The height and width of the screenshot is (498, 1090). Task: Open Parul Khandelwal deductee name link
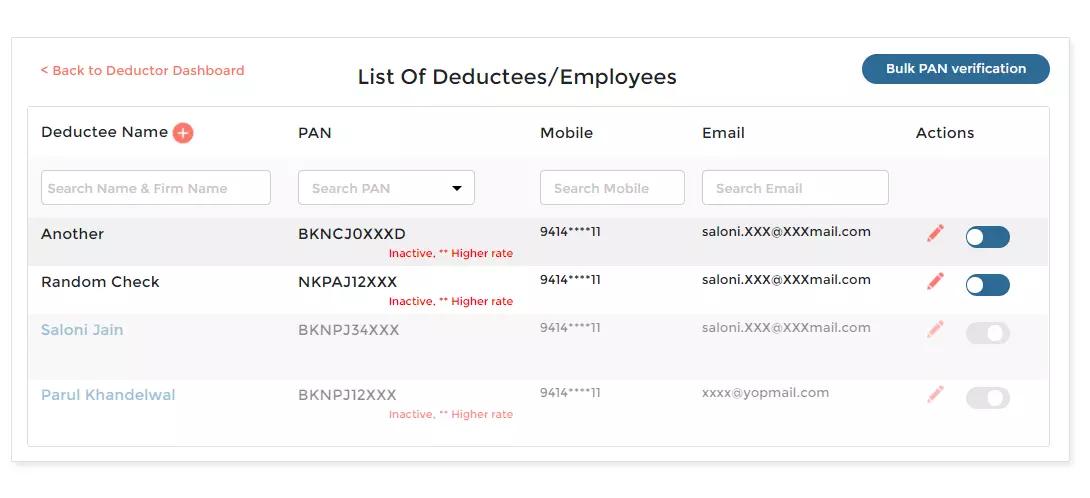(x=108, y=395)
